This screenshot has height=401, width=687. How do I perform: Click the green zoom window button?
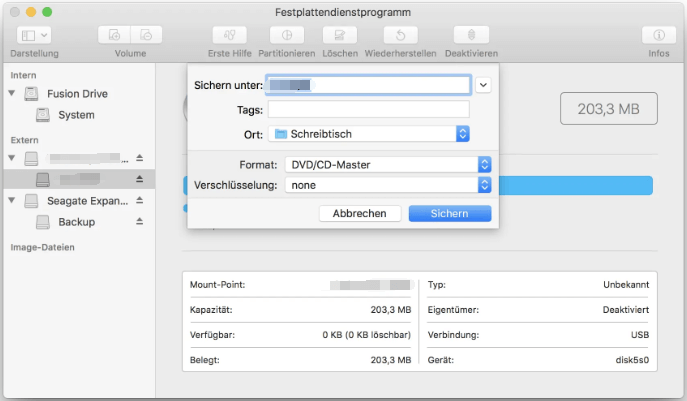(47, 12)
